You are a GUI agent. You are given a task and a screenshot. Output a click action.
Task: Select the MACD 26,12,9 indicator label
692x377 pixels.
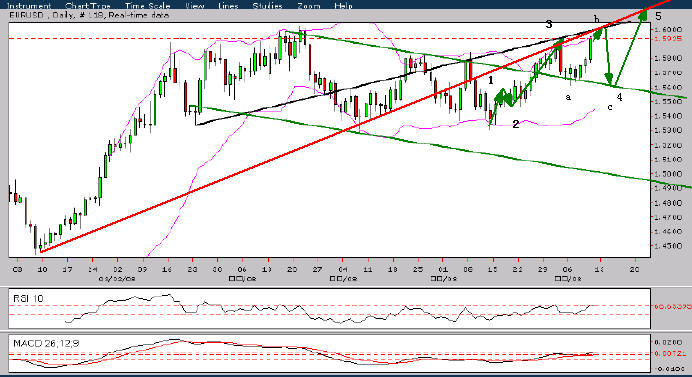(46, 343)
